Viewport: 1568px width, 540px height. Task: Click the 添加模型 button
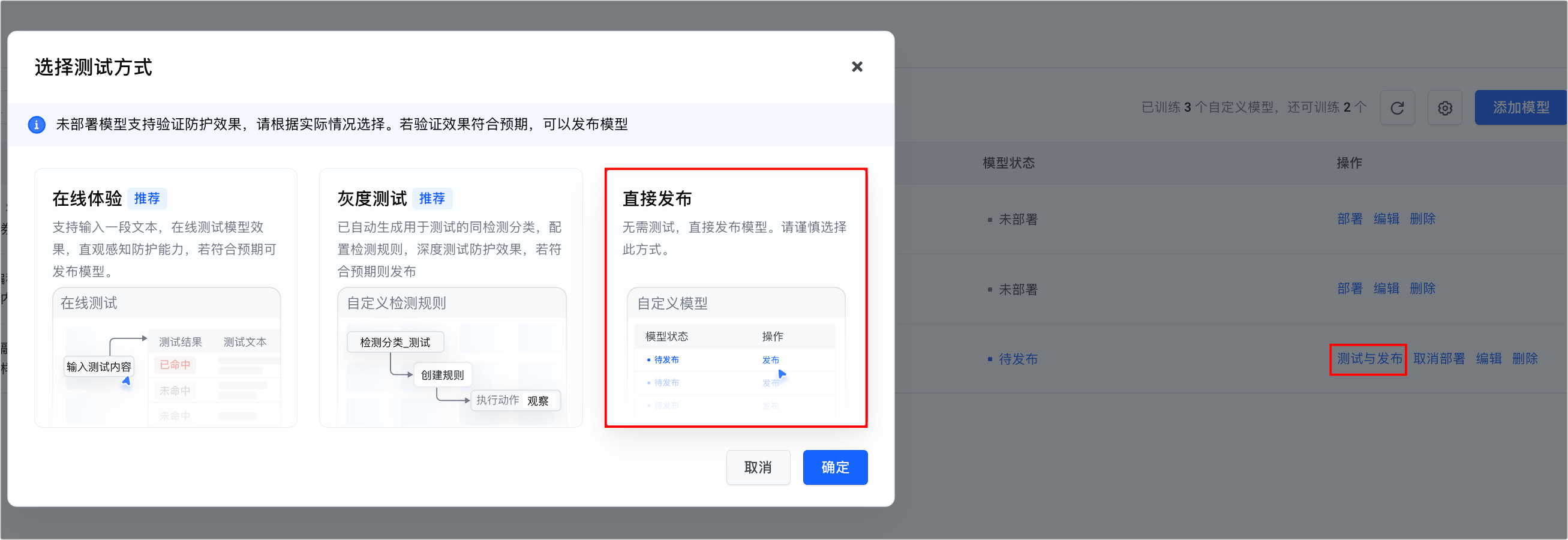1521,108
